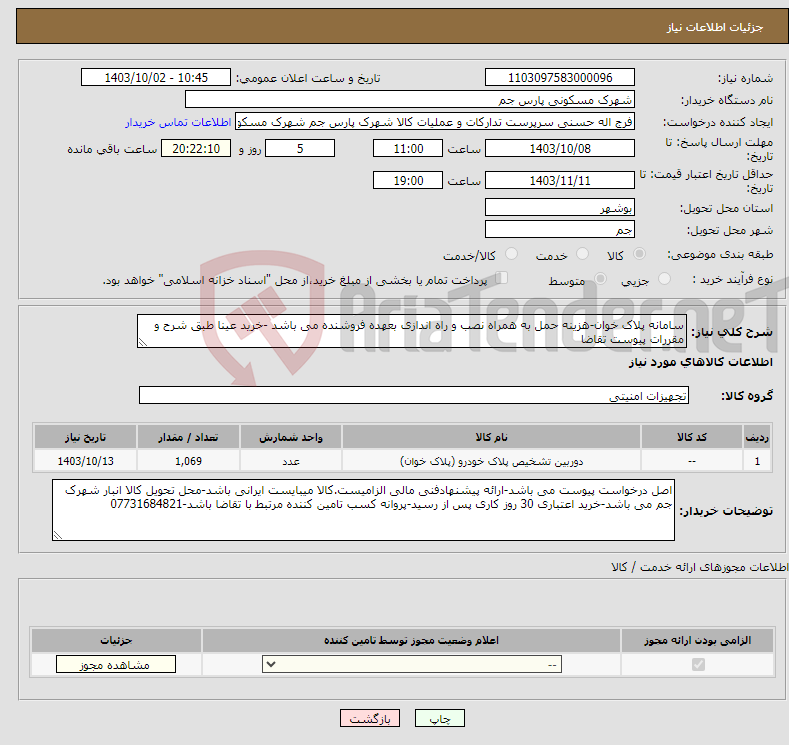Click the تعداد / مقدار column header

[188, 437]
